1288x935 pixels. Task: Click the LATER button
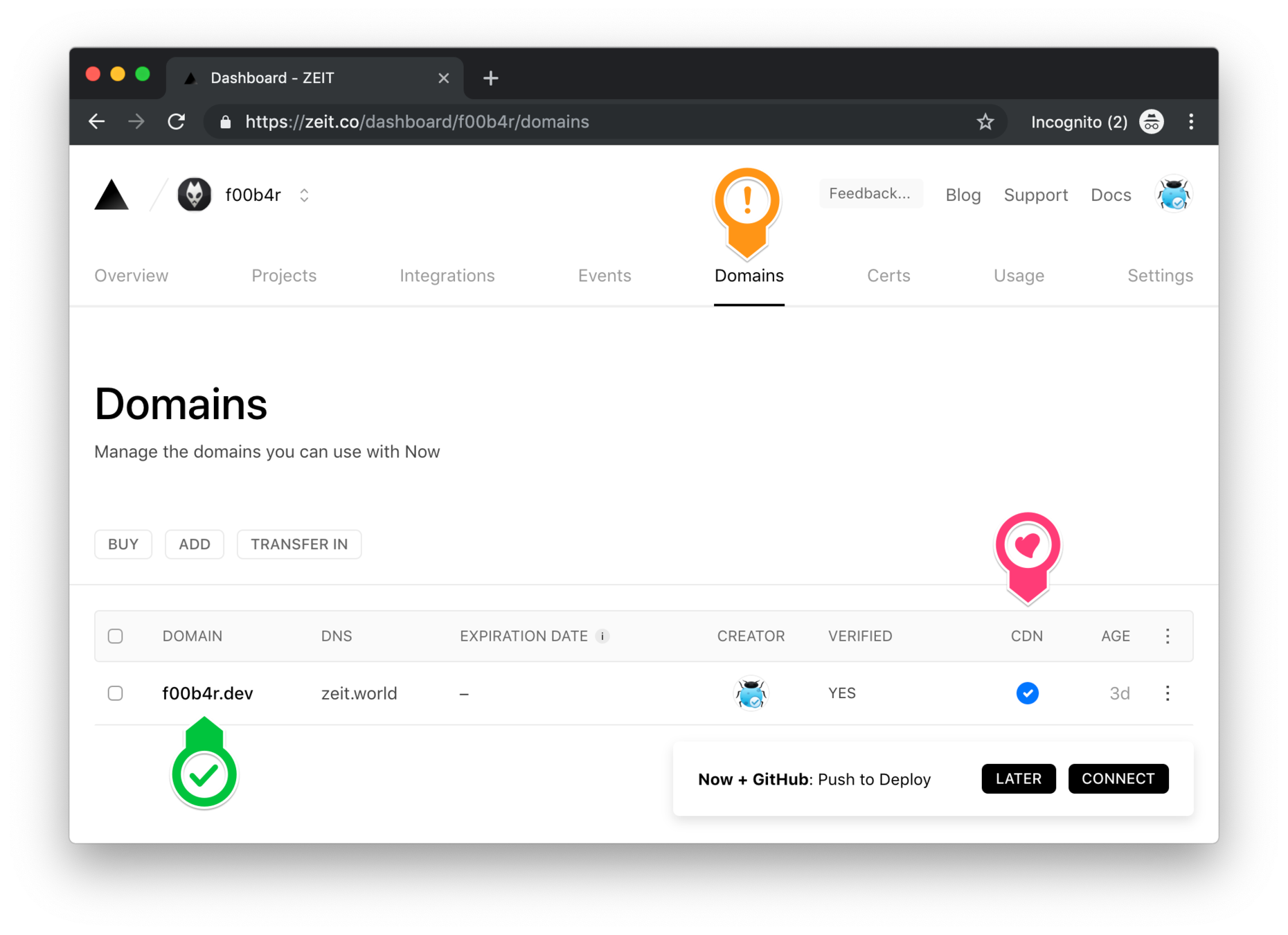pos(1019,778)
